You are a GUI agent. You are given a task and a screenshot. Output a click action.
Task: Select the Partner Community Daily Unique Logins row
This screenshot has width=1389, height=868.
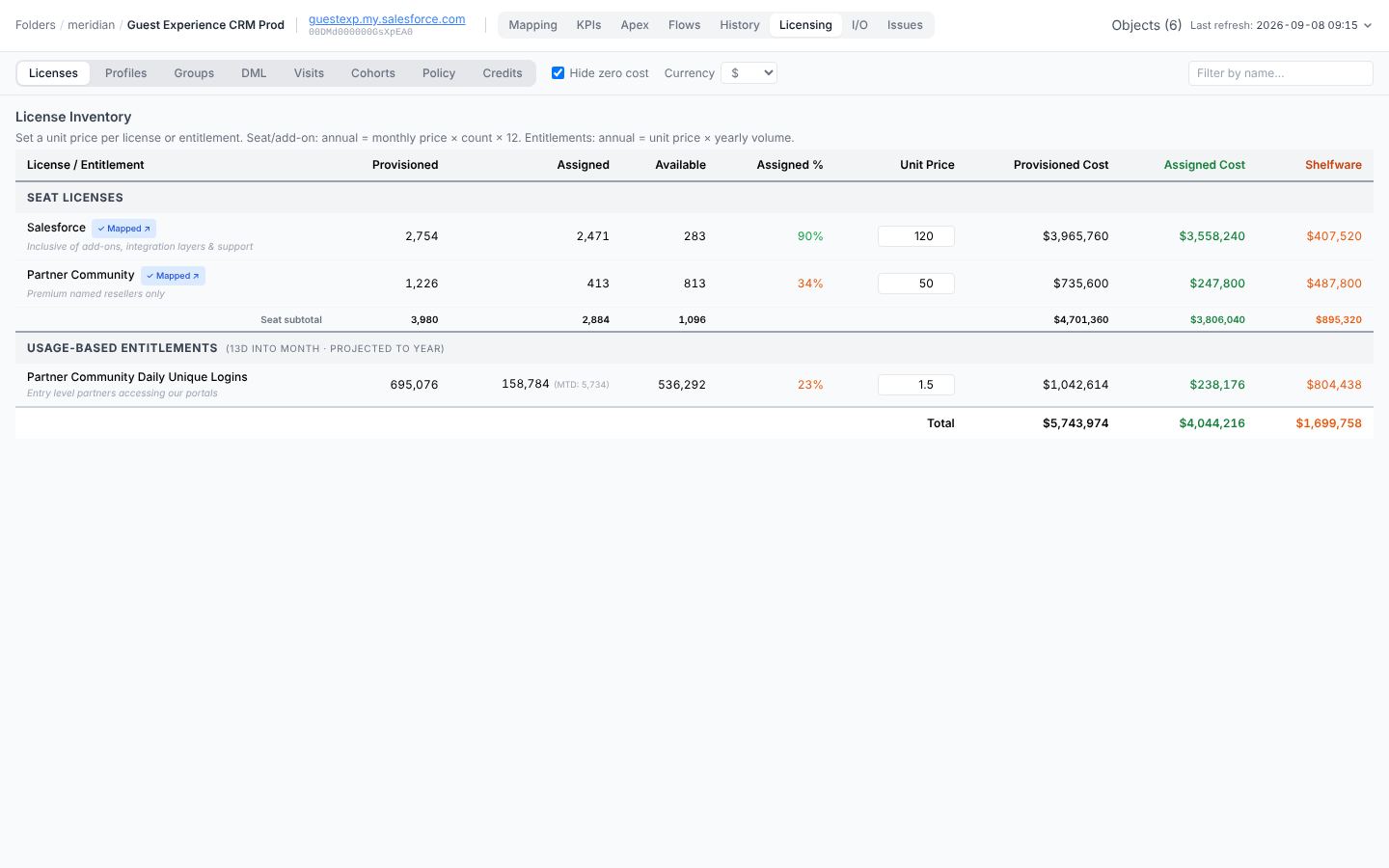pyautogui.click(x=694, y=385)
